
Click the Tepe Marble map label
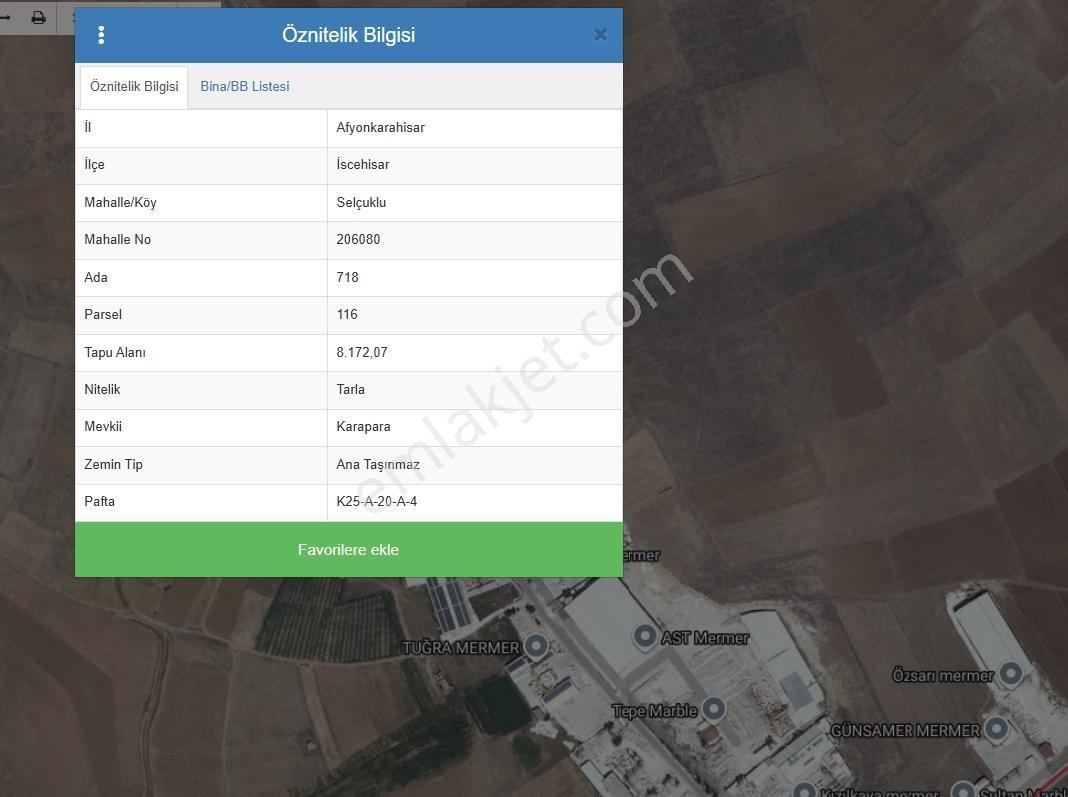click(x=655, y=711)
